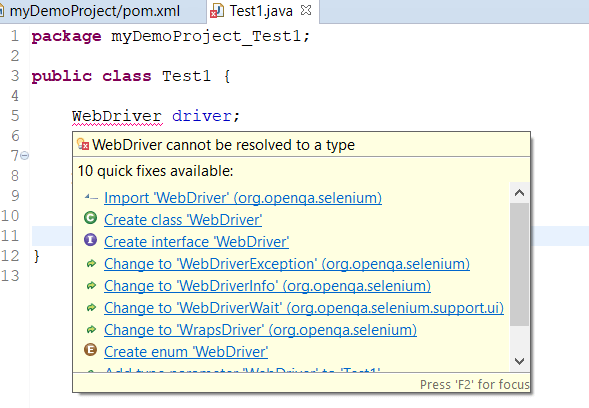Click the quick fix list scroll down arrow
This screenshot has width=589, height=408.
coord(520,361)
